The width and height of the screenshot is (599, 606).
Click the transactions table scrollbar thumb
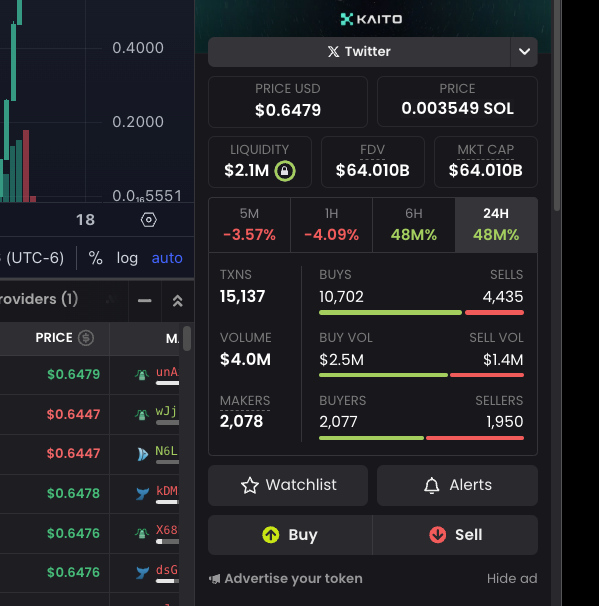187,339
